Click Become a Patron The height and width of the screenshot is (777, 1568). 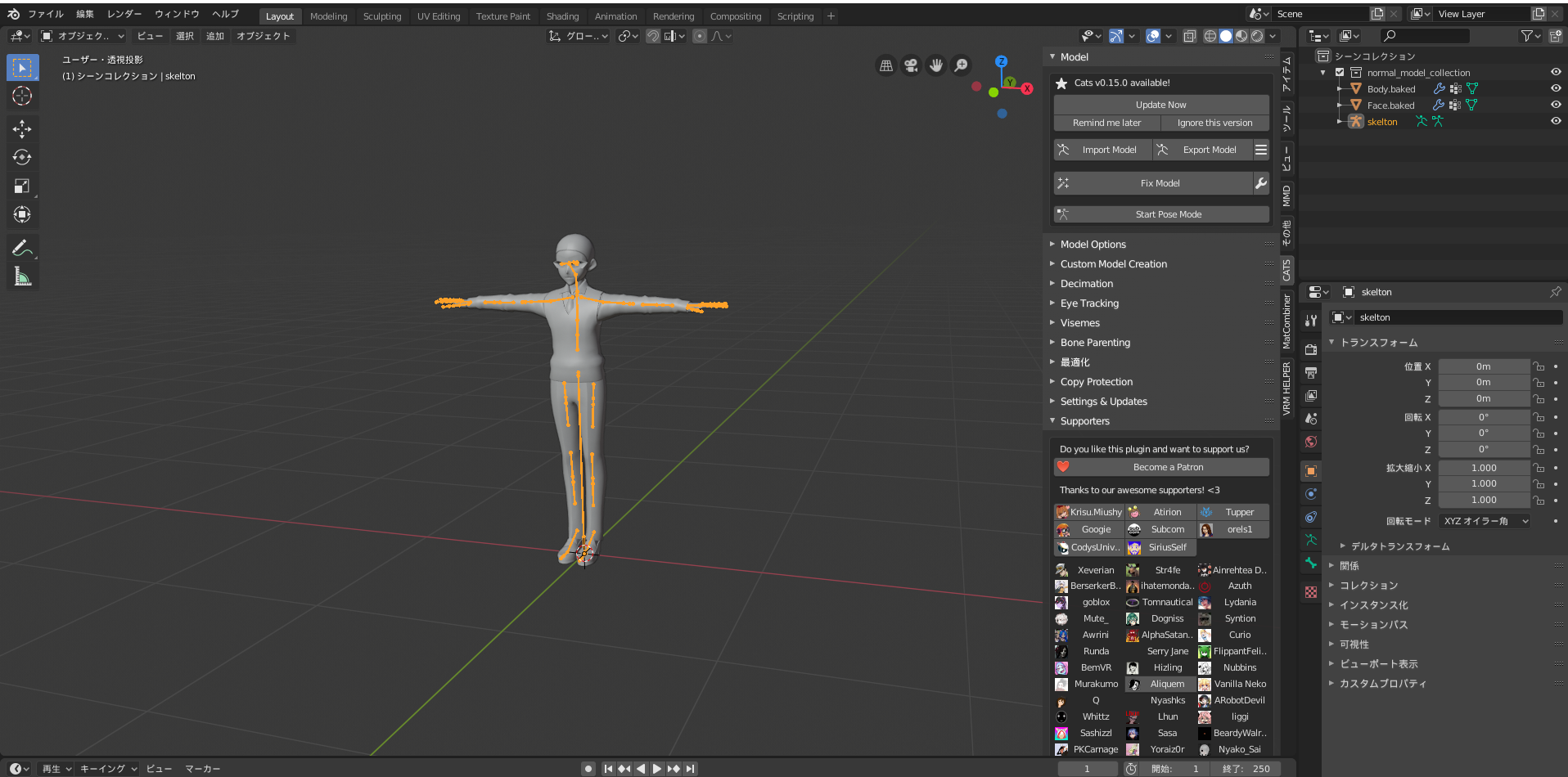(x=1168, y=466)
